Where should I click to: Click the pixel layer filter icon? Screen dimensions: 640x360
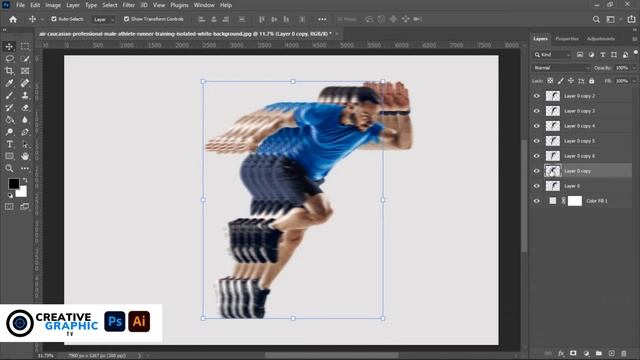(x=580, y=54)
